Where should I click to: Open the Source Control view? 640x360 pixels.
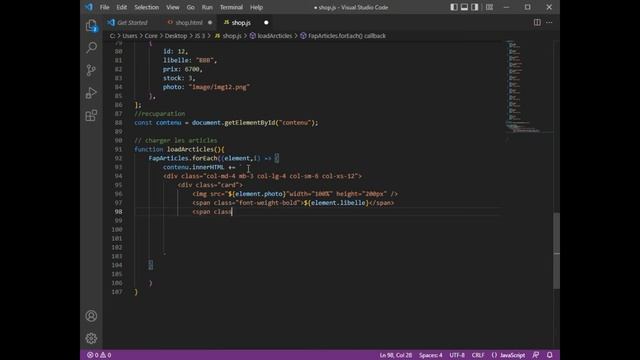(91, 70)
